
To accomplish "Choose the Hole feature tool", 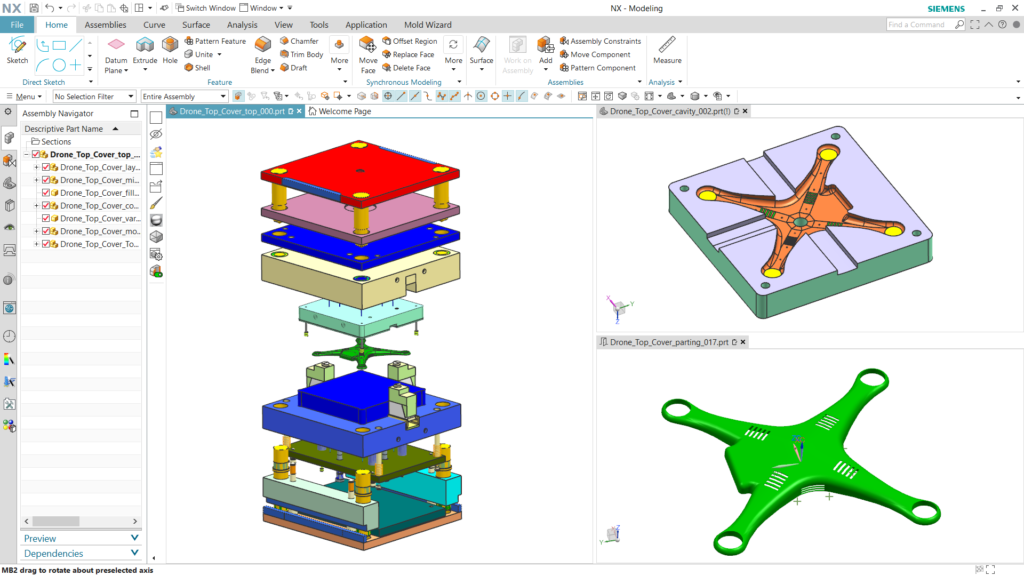I will click(x=170, y=50).
